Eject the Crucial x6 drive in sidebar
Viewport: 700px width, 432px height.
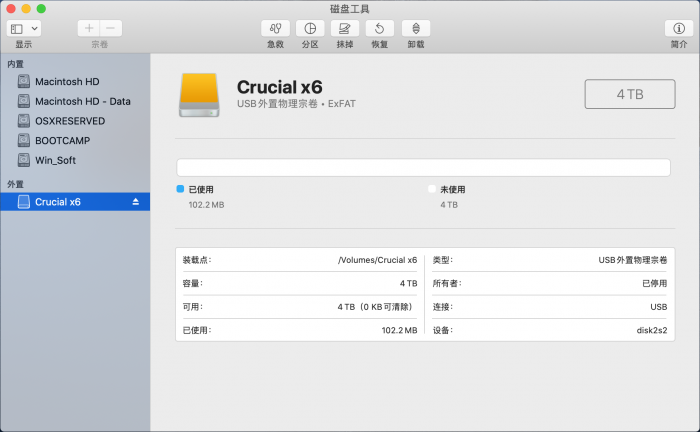pos(136,202)
